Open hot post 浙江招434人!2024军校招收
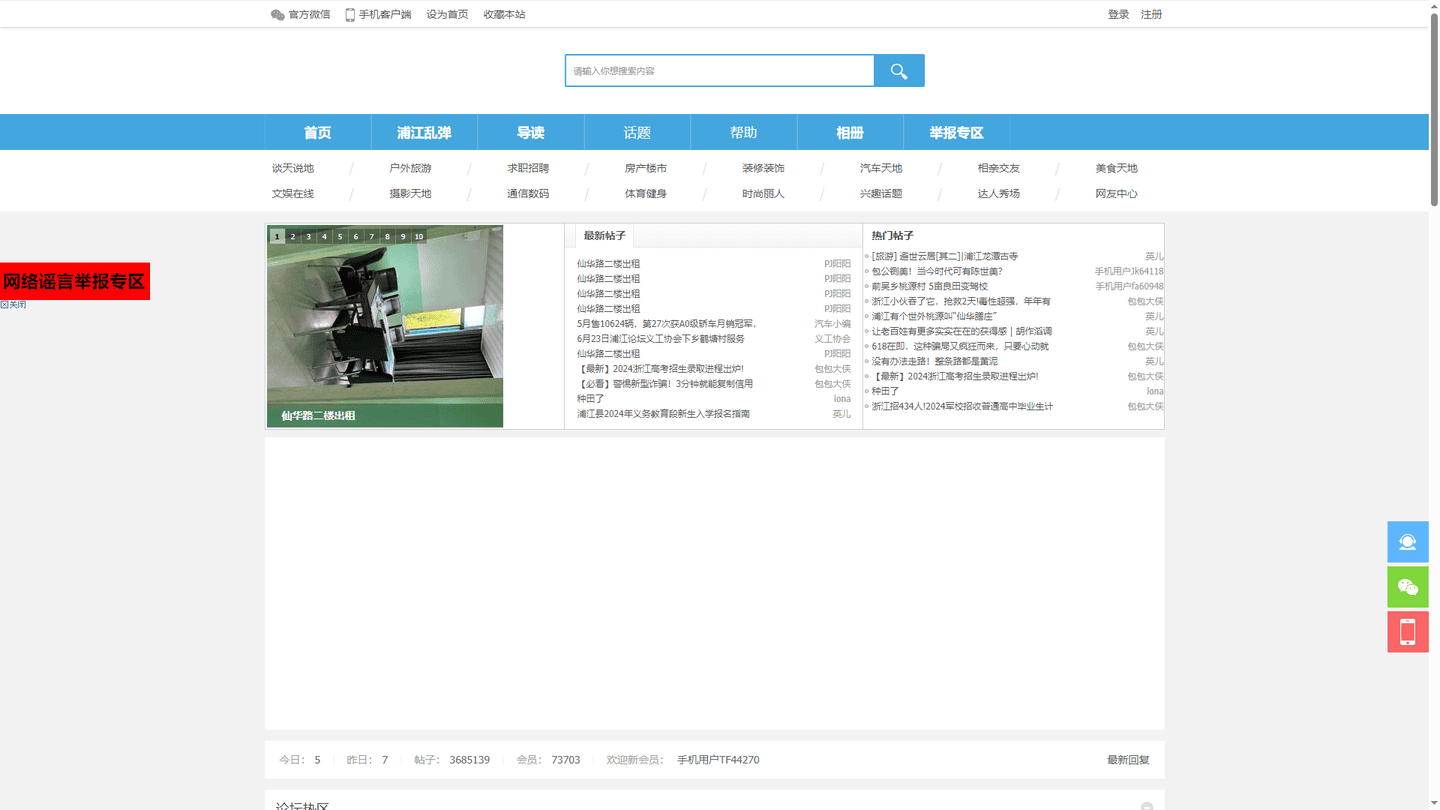This screenshot has width=1440, height=810. pos(962,407)
